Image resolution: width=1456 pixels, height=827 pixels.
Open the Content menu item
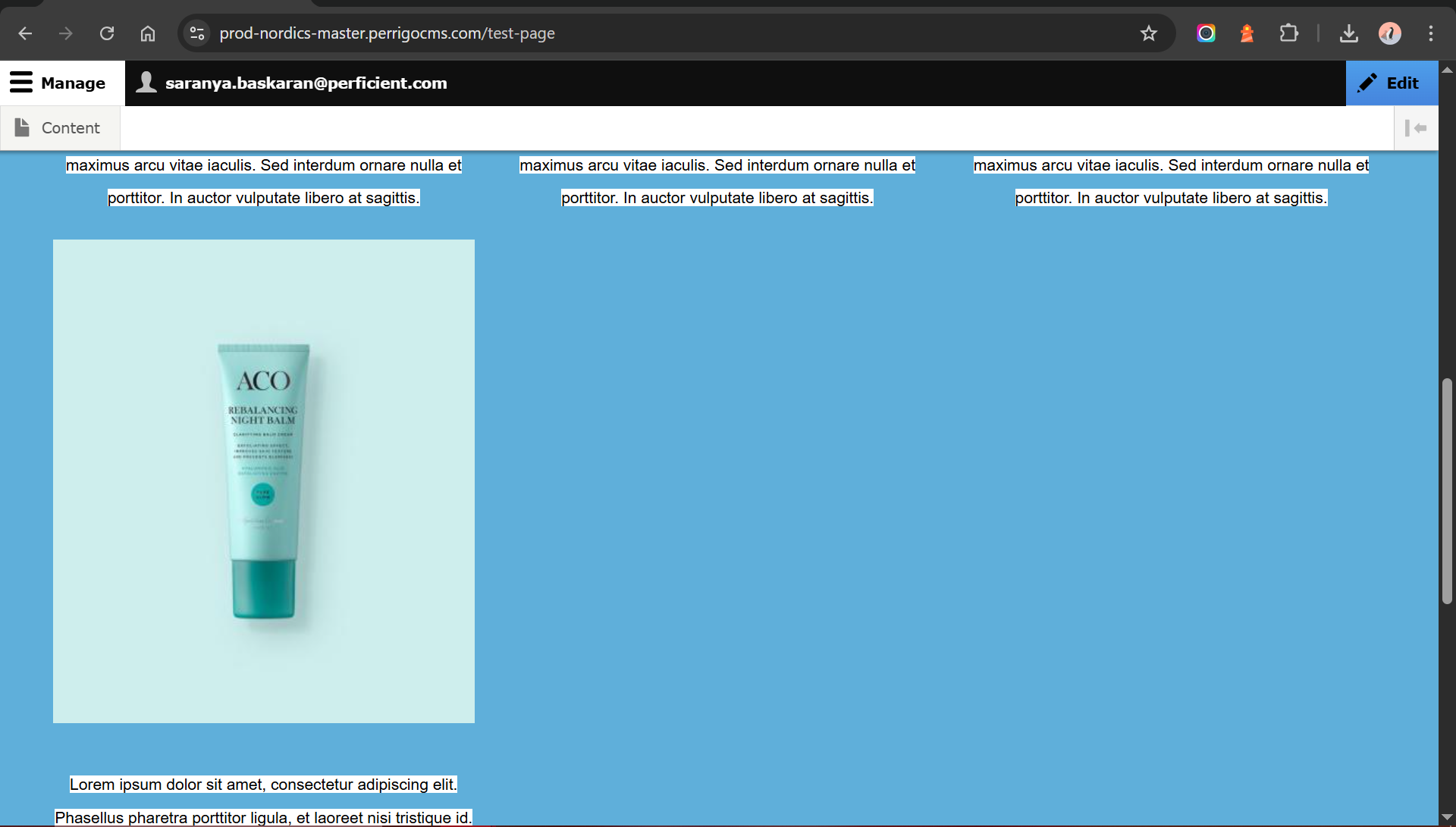60,128
